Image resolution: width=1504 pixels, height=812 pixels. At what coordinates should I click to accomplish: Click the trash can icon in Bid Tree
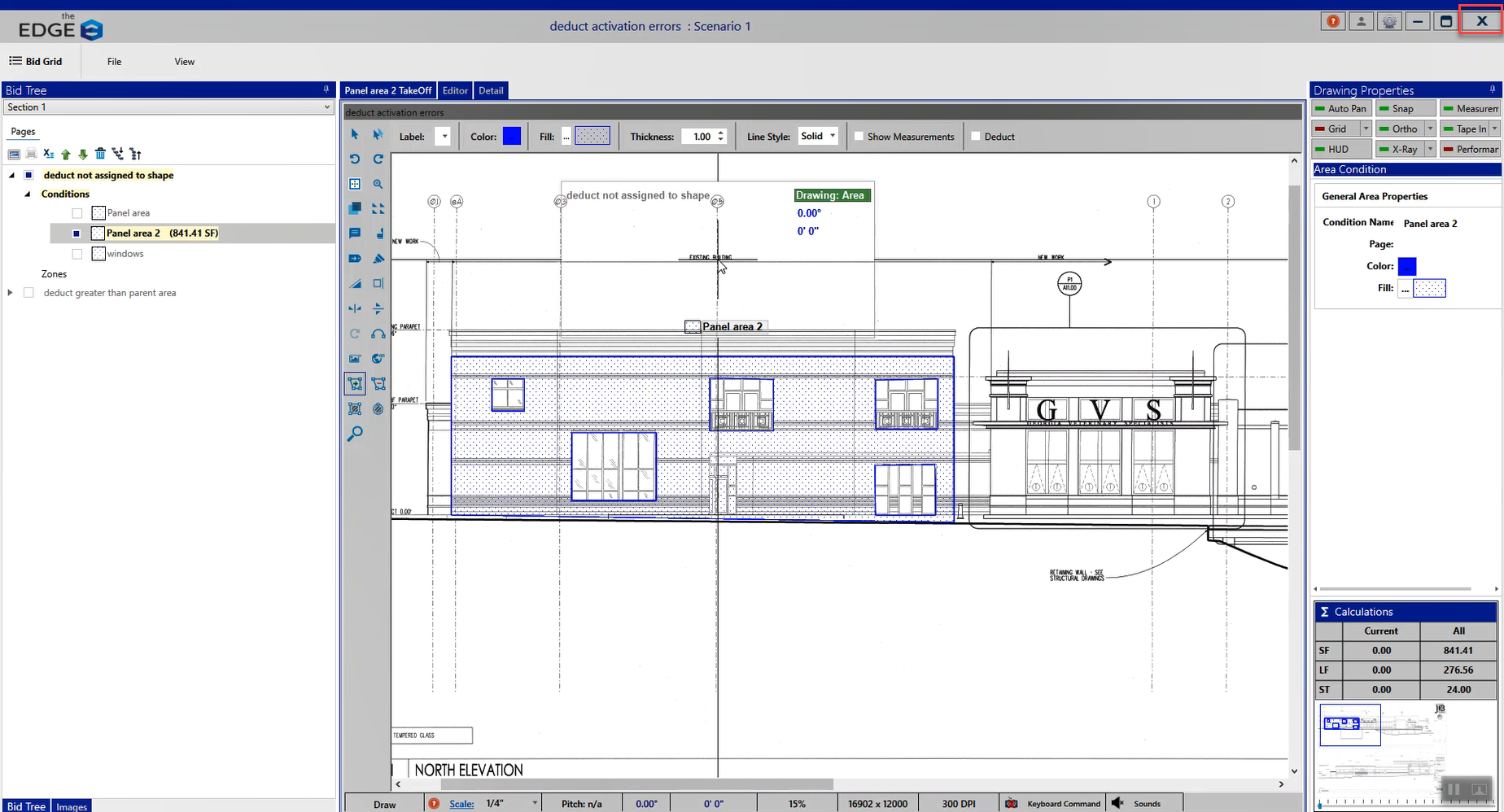100,154
